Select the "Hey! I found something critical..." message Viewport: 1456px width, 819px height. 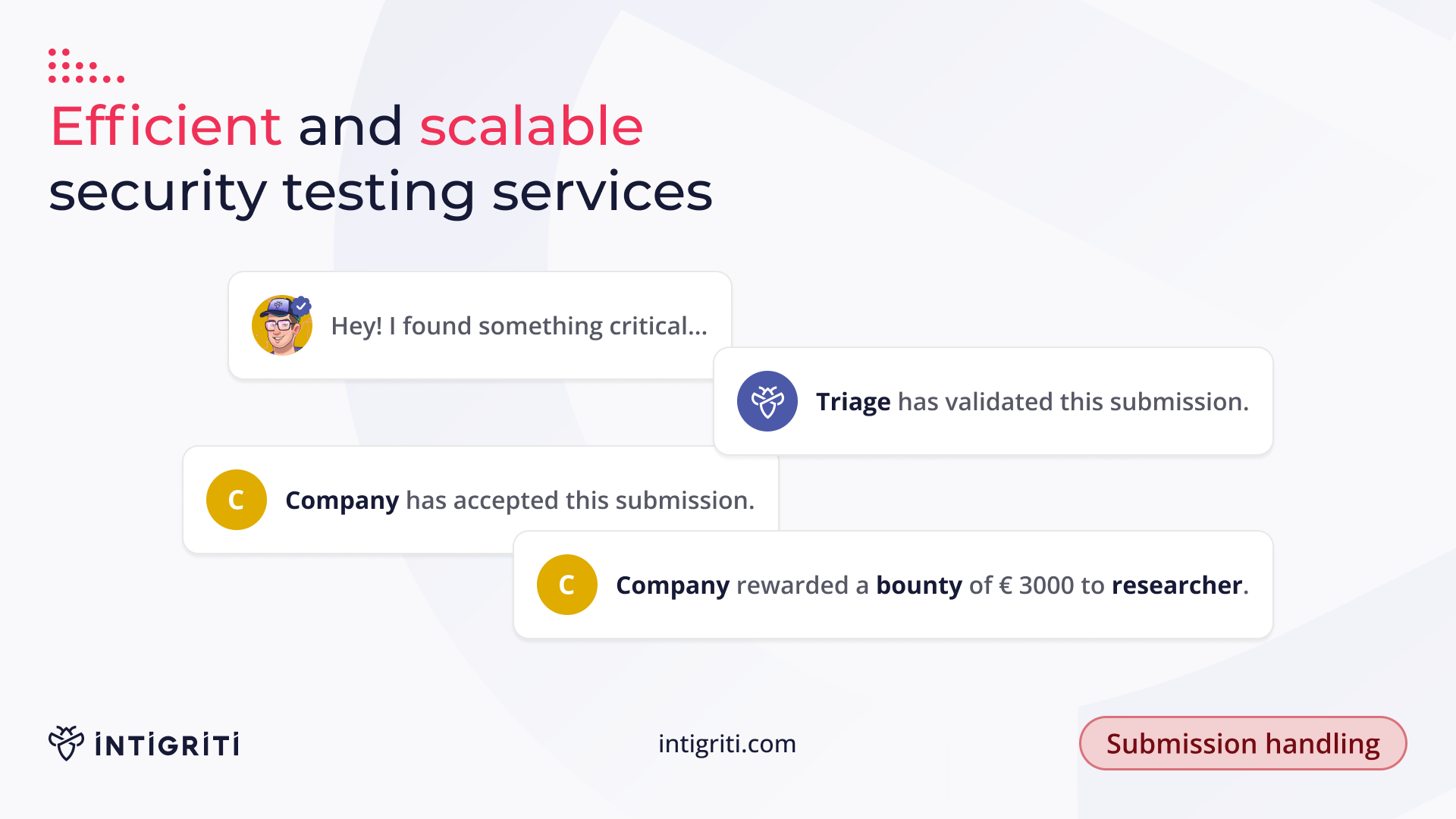pos(519,326)
